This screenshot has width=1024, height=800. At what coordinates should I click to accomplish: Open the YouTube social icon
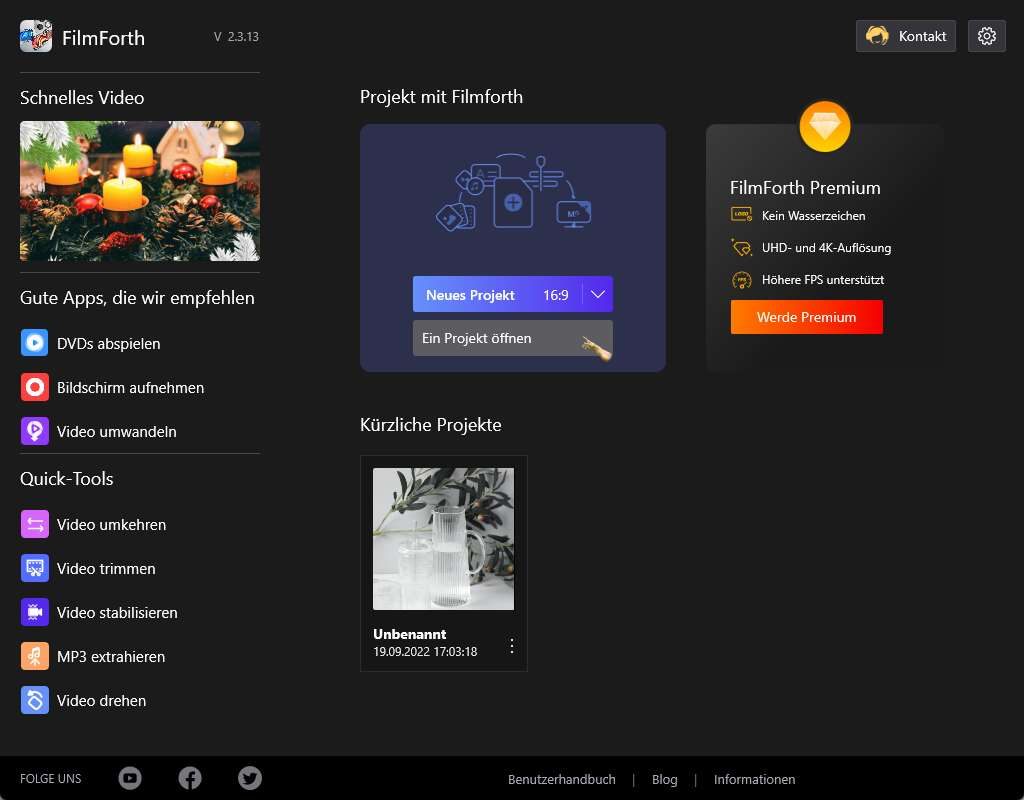130,778
